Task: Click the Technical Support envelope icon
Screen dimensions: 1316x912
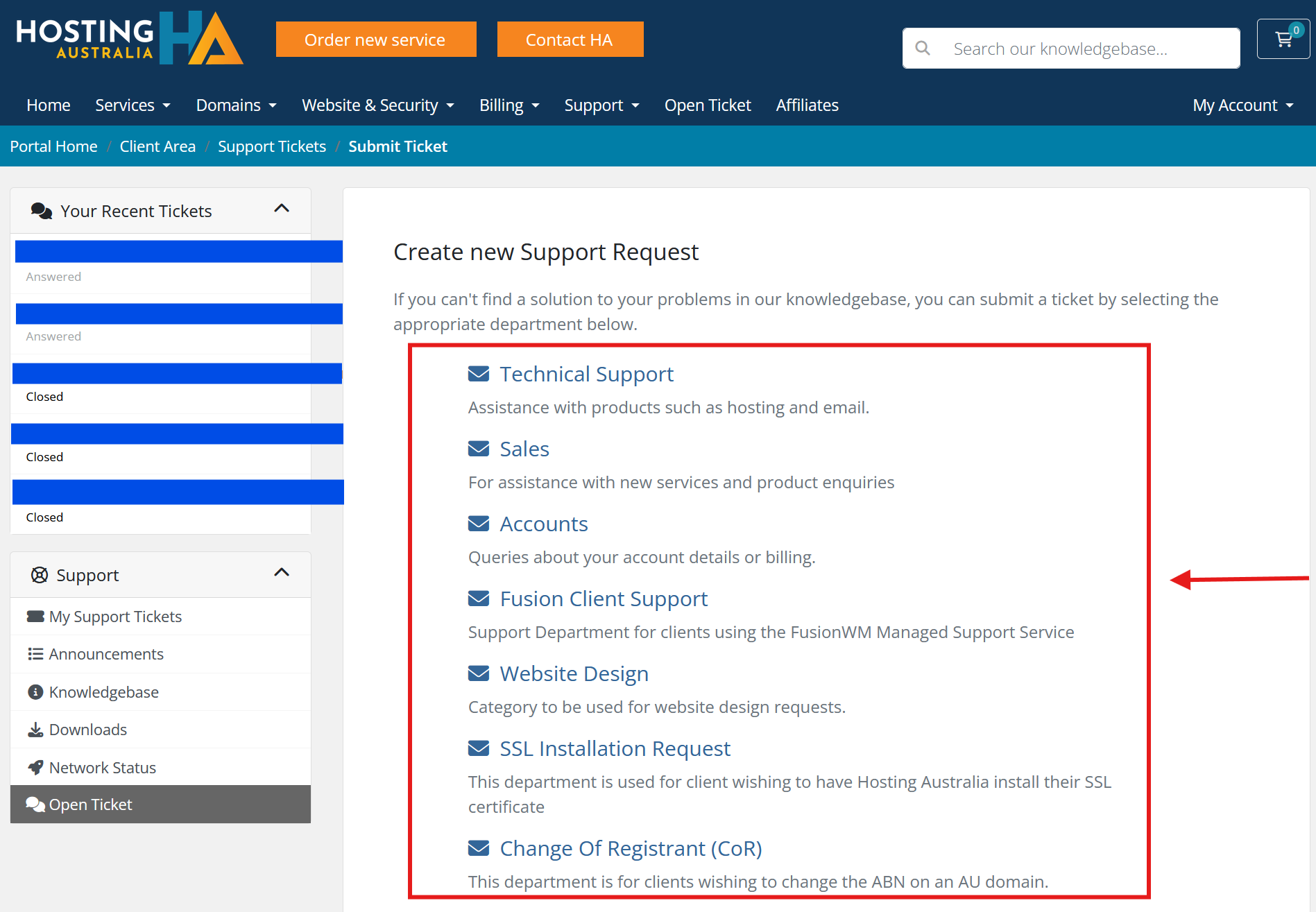Action: (479, 374)
